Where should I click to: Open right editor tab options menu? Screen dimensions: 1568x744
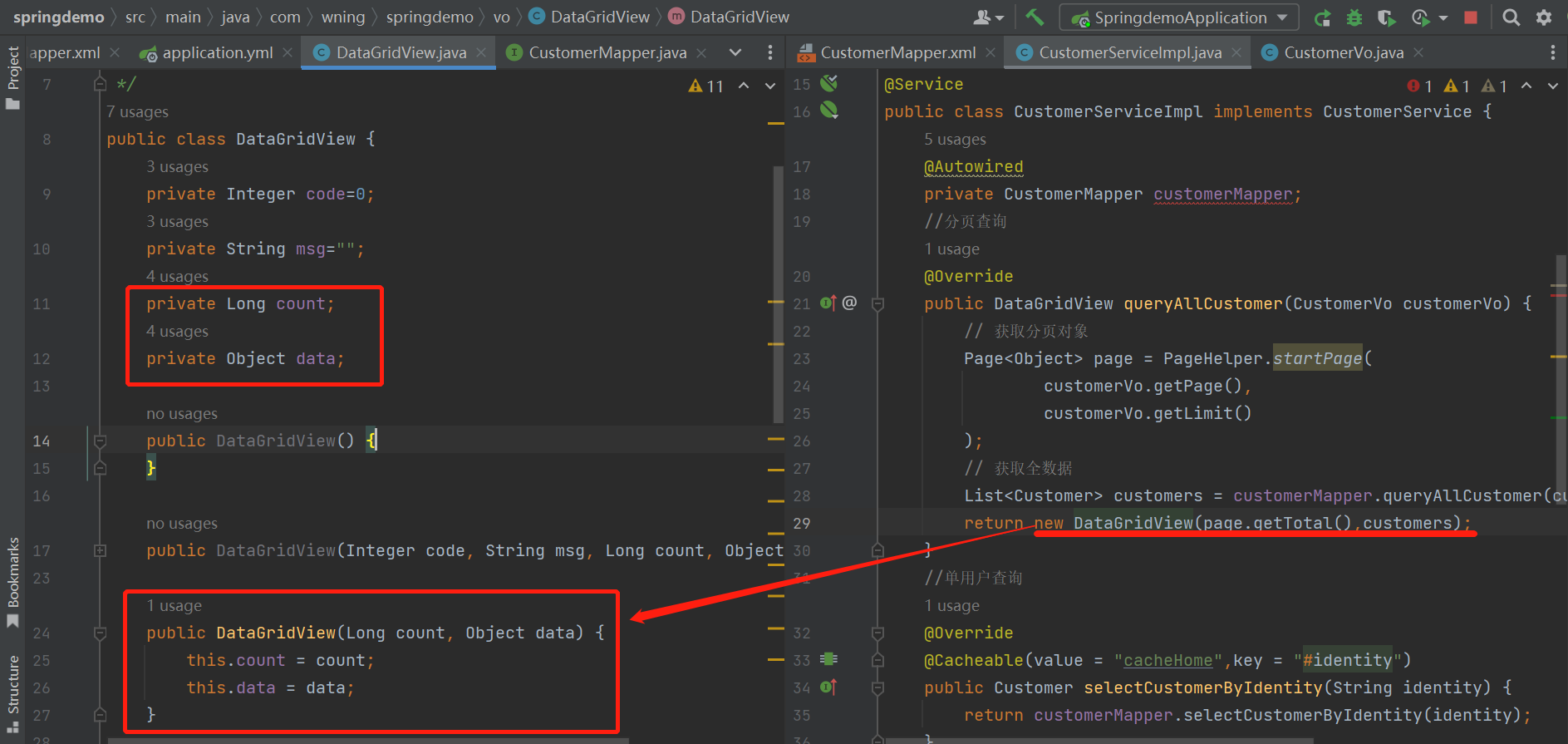coord(1553,52)
